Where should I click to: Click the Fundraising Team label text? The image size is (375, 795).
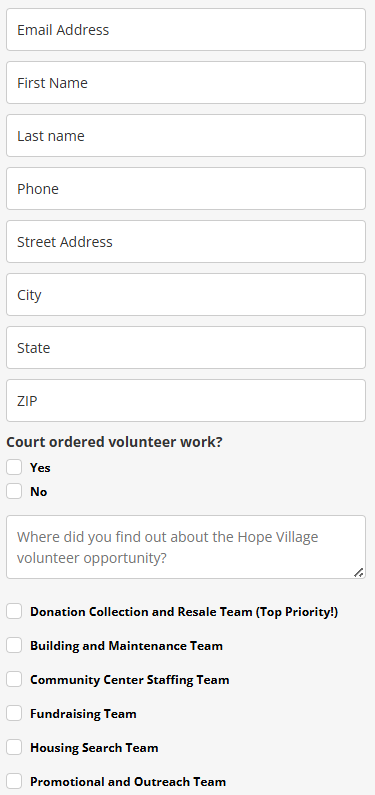83,714
